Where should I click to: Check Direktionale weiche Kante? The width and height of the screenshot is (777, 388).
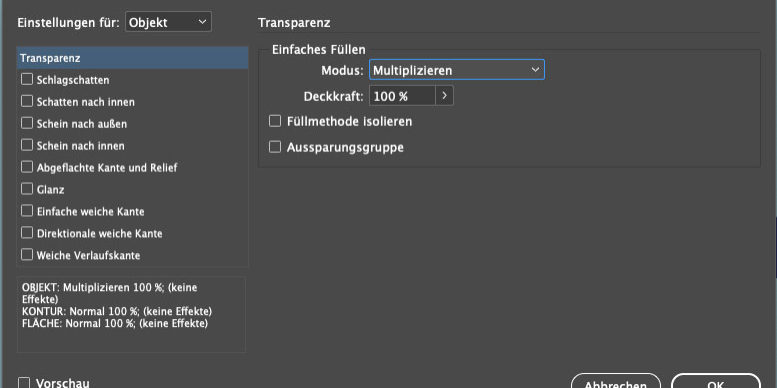pos(27,232)
